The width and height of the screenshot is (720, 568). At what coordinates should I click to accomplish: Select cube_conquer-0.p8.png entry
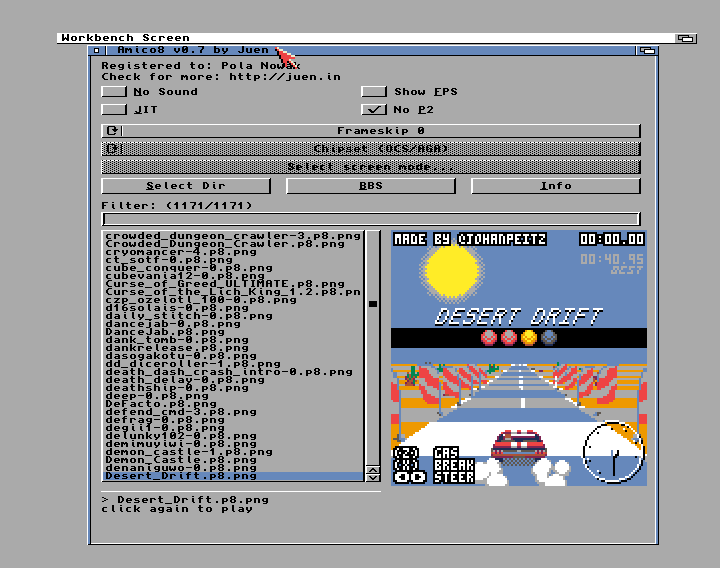tap(233, 268)
